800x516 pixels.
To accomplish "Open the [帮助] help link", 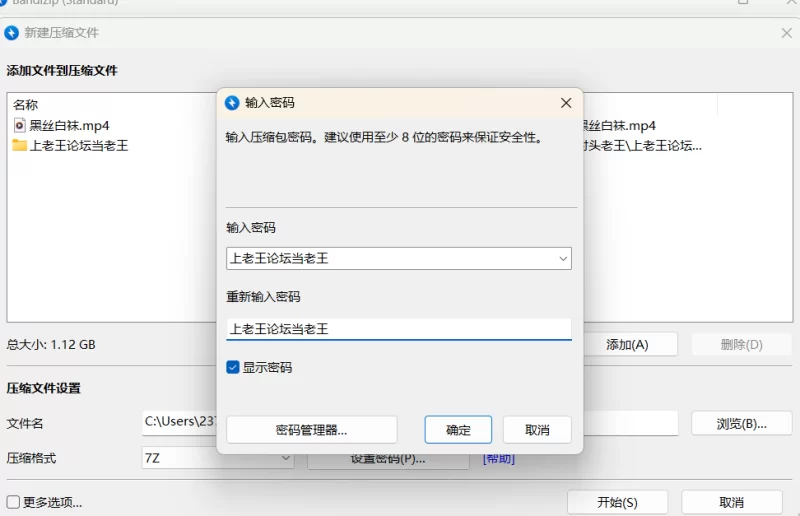I will point(499,458).
